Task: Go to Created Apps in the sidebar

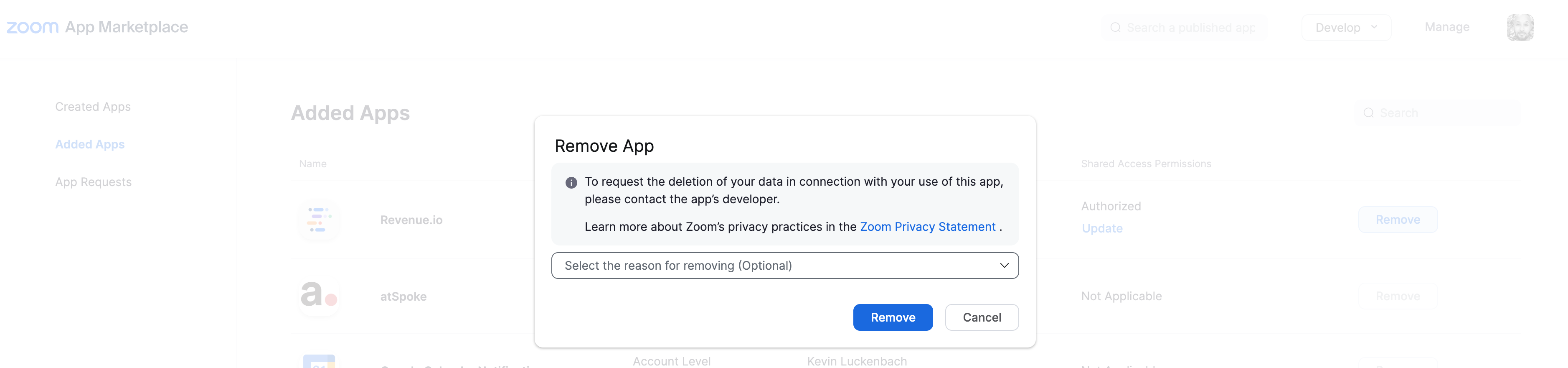Action: [x=93, y=107]
